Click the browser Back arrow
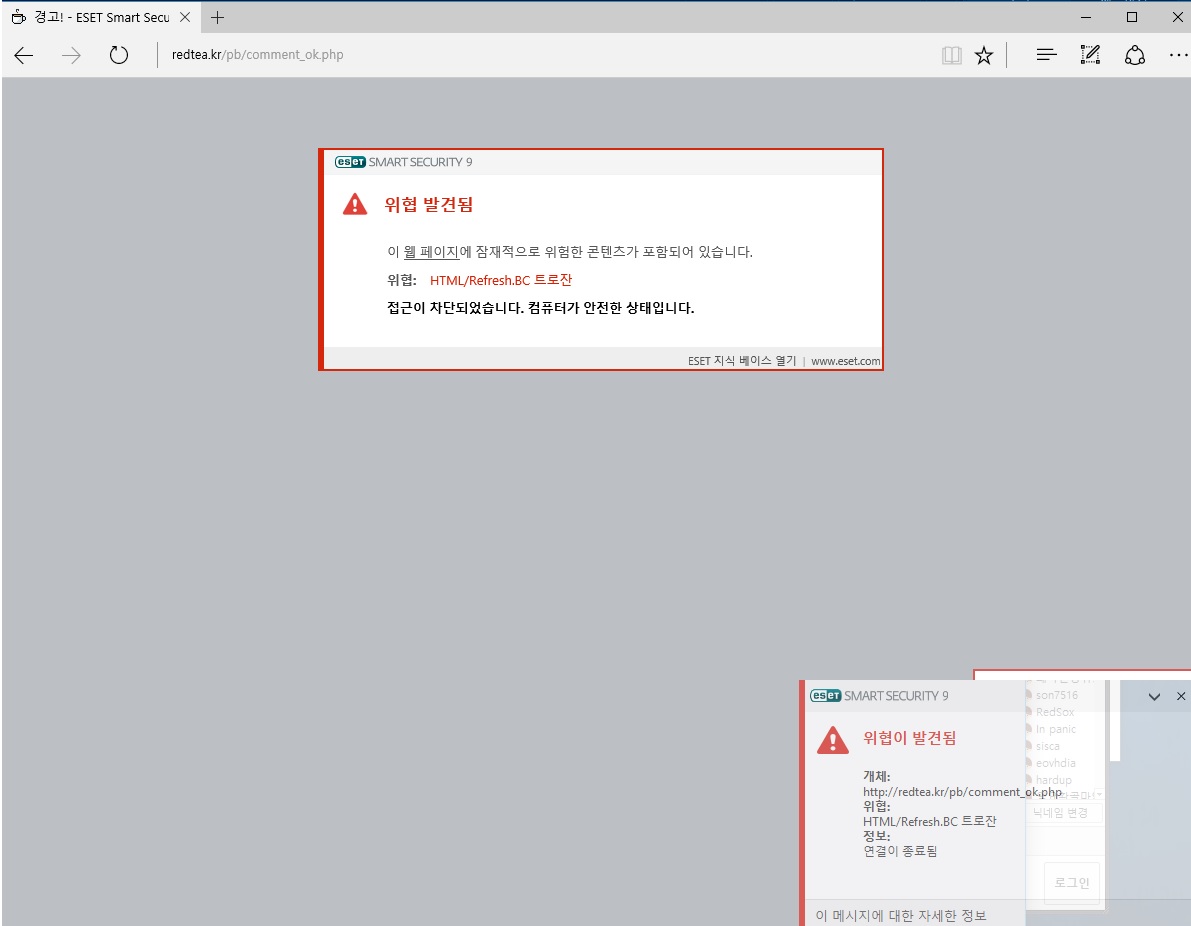 click(24, 55)
